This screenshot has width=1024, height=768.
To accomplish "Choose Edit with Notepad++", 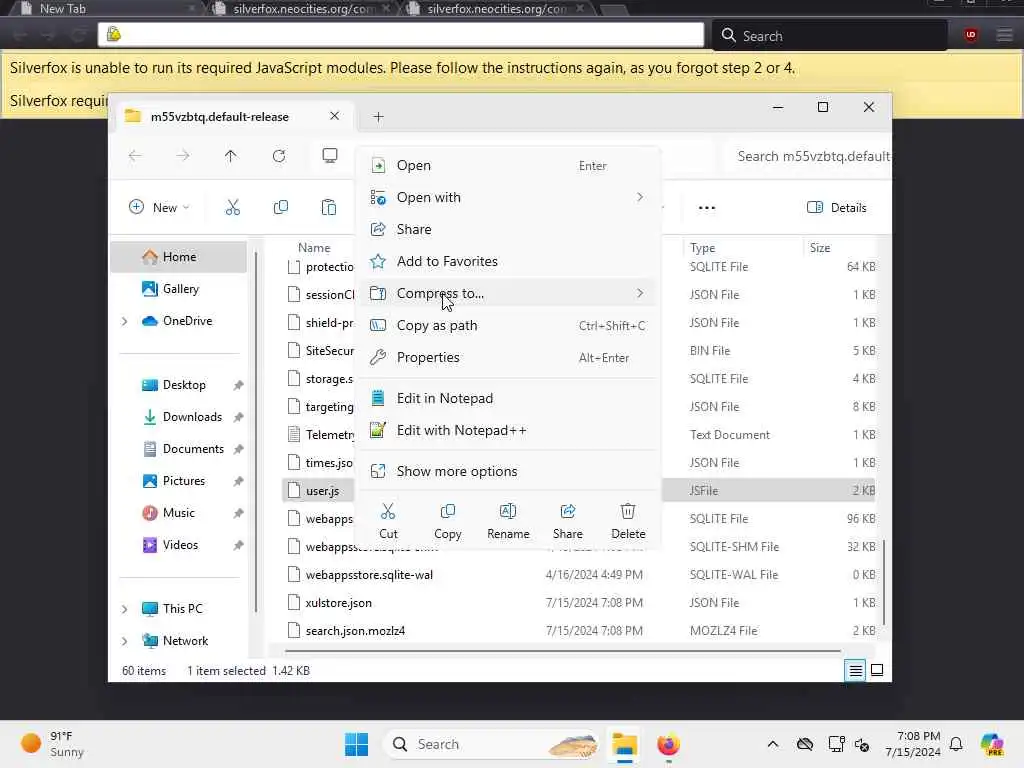I will point(508,430).
